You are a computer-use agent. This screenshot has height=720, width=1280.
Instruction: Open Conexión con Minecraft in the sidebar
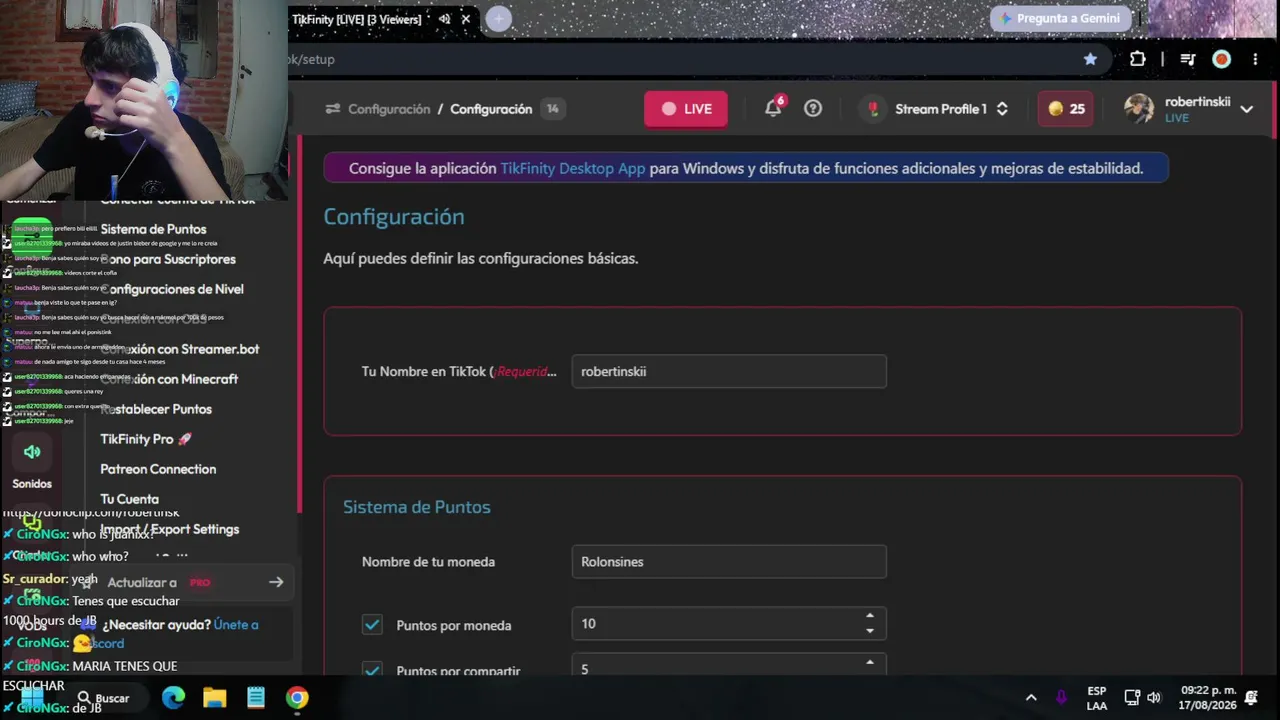click(x=169, y=379)
